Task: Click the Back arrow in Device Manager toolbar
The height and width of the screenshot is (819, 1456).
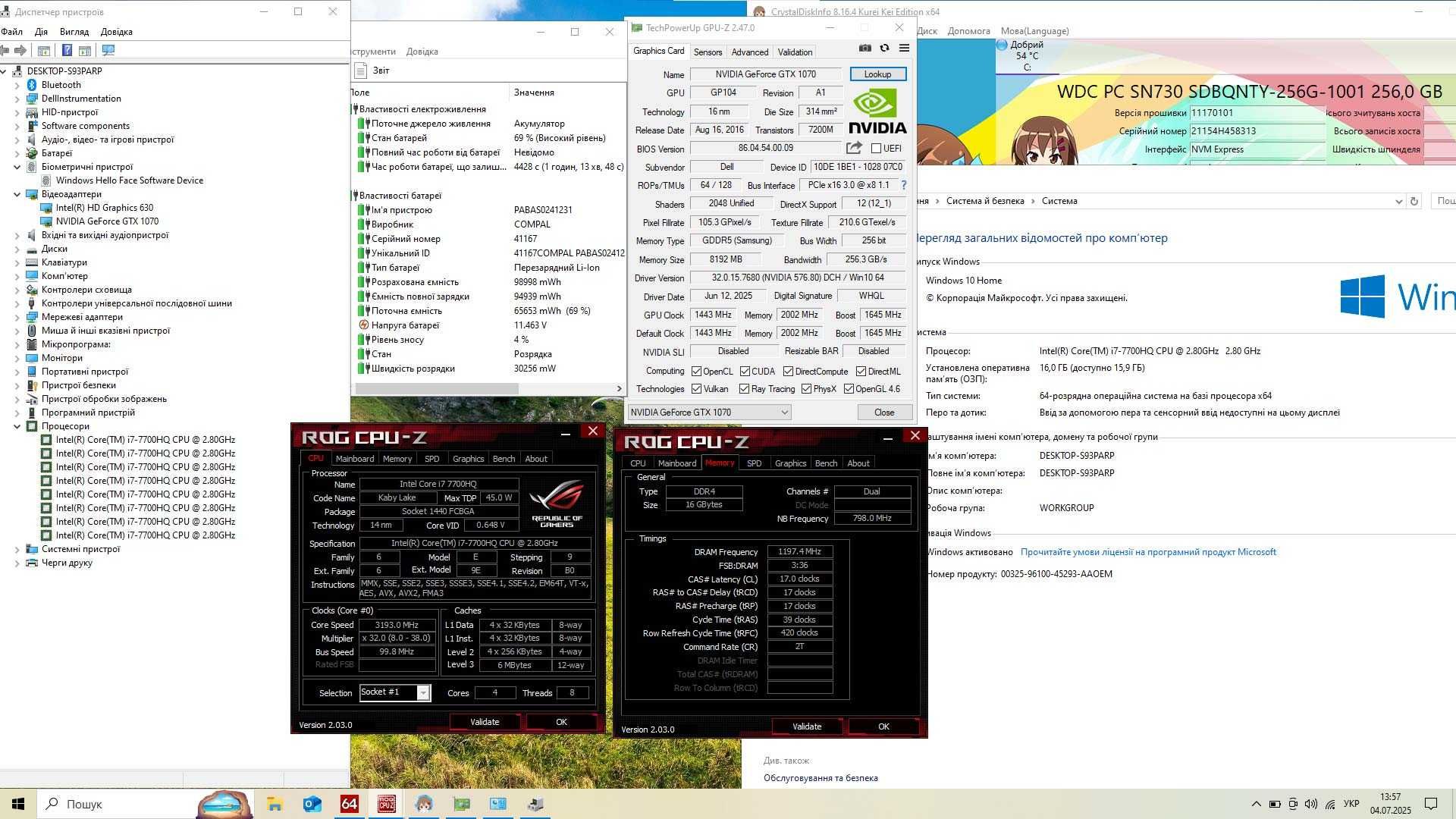Action: tap(5, 50)
